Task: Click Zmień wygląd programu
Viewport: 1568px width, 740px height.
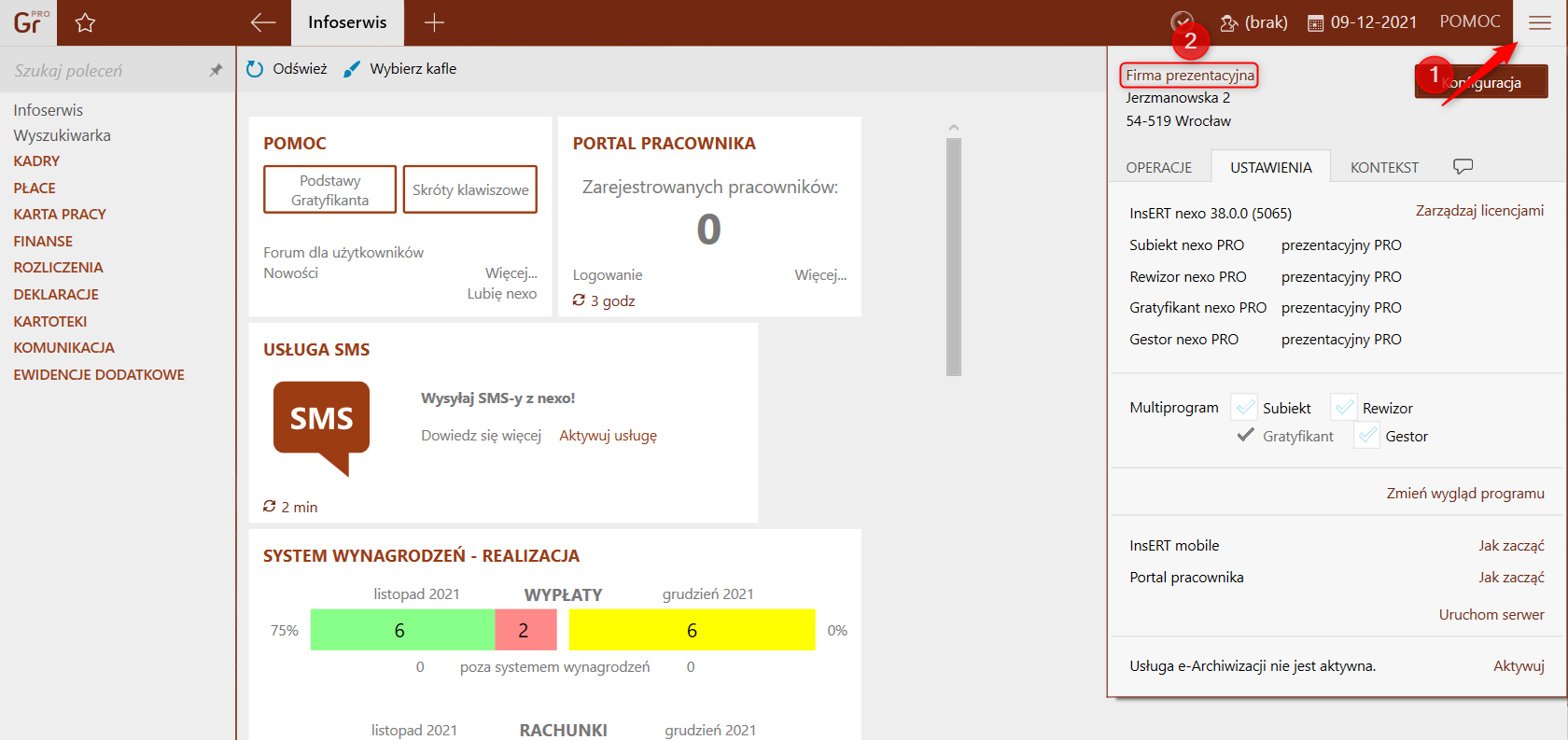Action: (1465, 493)
